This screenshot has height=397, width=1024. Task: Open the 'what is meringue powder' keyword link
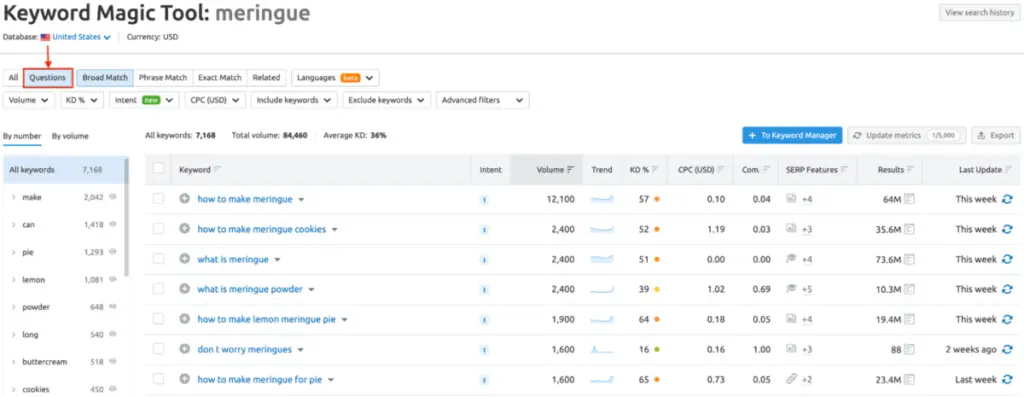point(250,289)
